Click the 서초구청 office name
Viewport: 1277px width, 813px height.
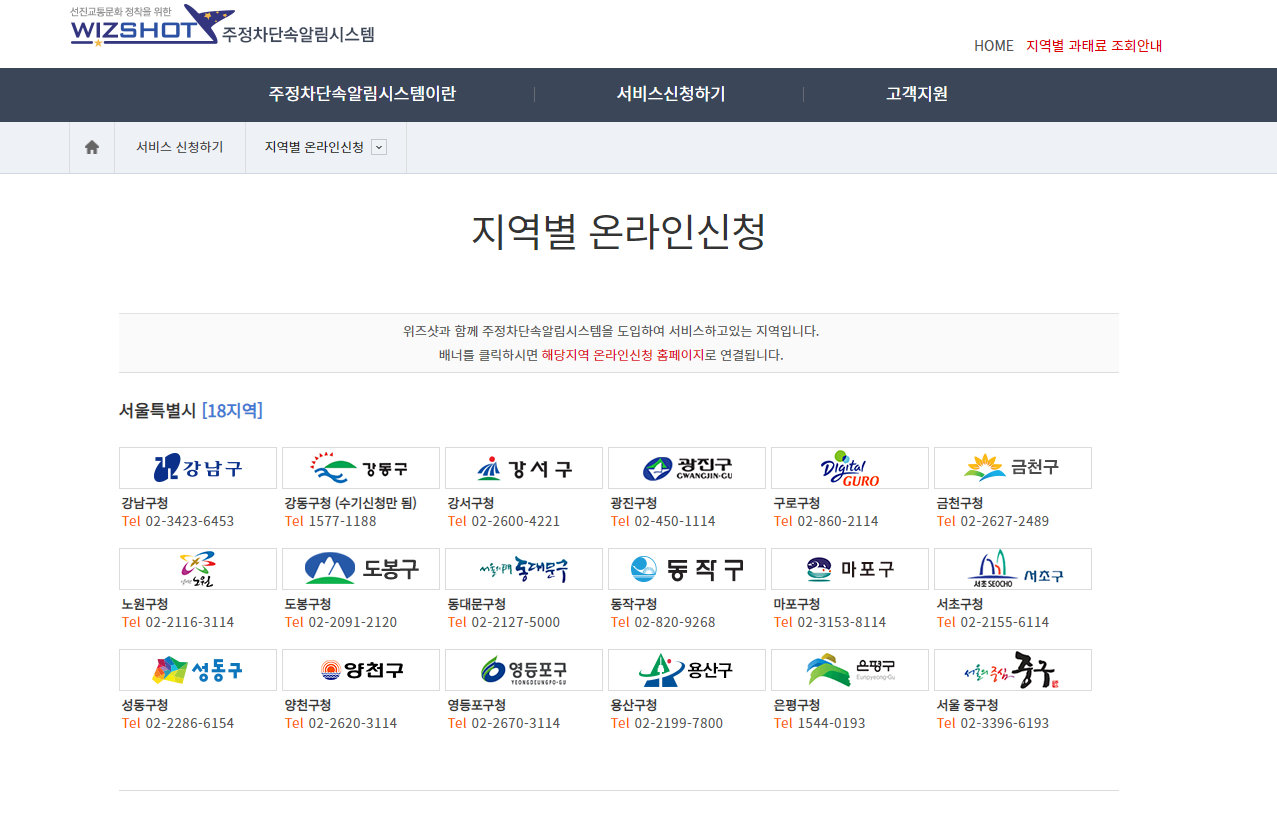[x=960, y=604]
